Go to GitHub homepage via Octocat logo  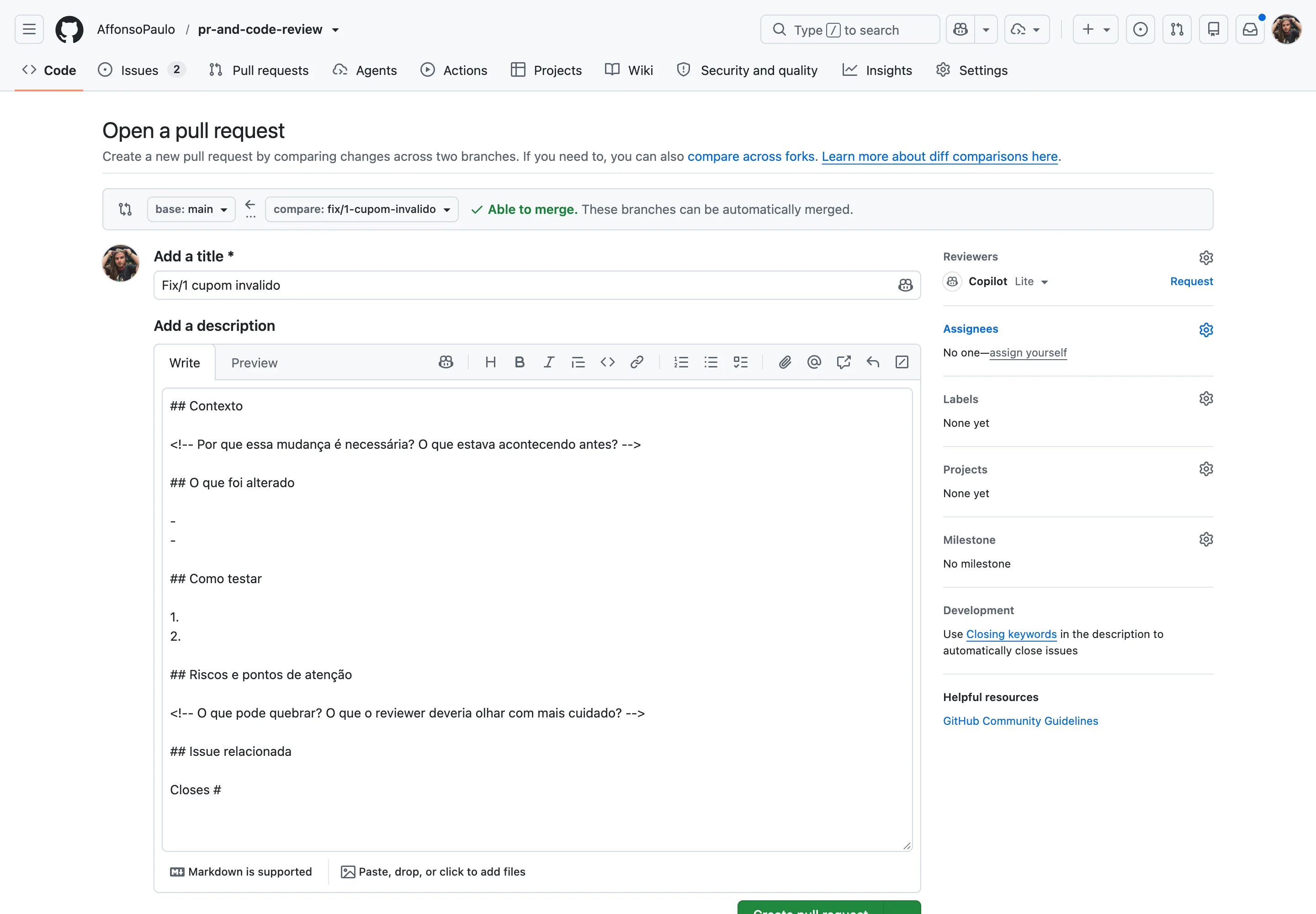click(x=69, y=29)
